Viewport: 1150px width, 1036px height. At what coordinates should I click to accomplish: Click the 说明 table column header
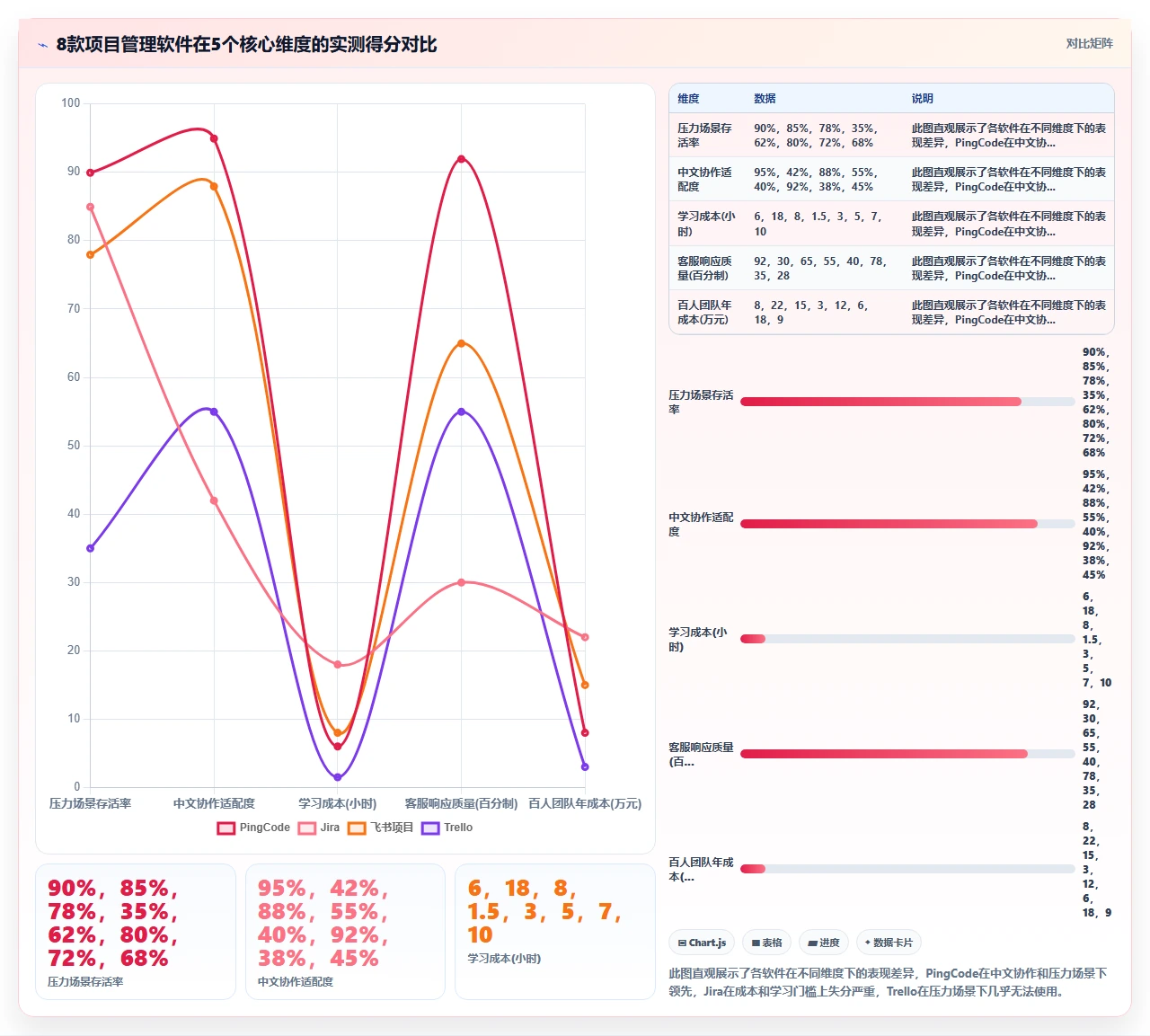coord(923,99)
